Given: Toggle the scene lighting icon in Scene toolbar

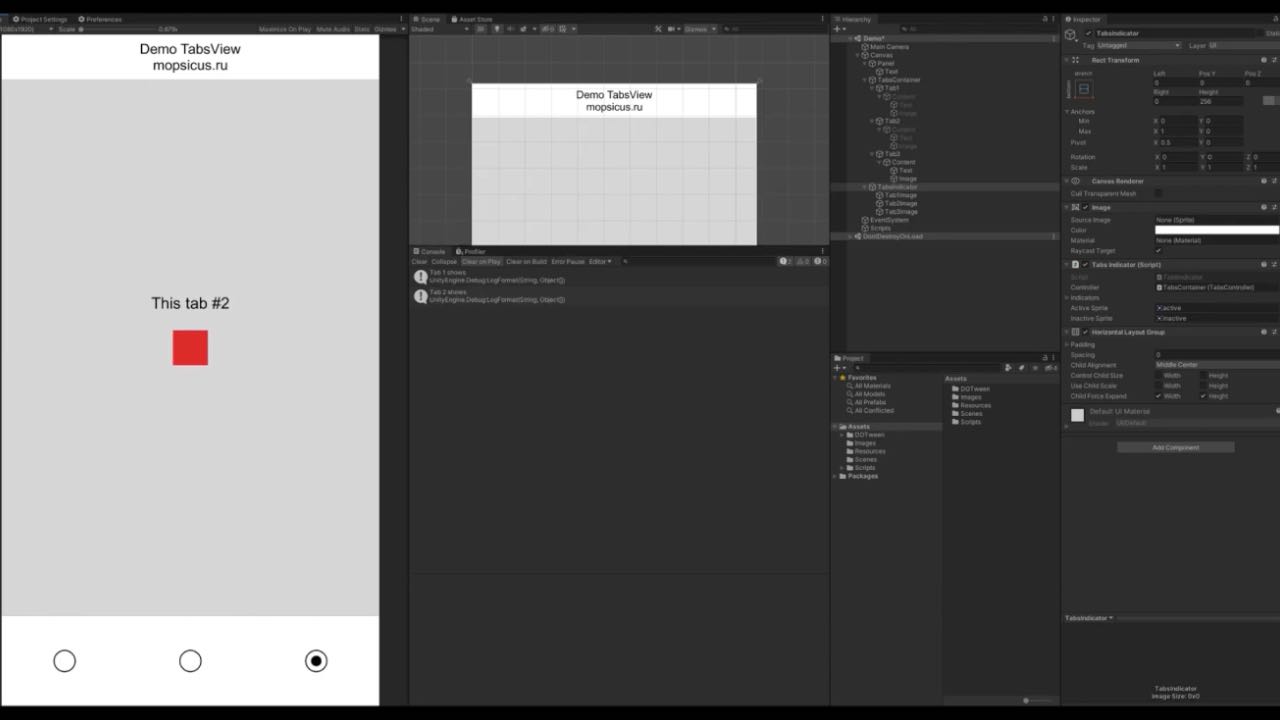Looking at the screenshot, I should click(497, 29).
